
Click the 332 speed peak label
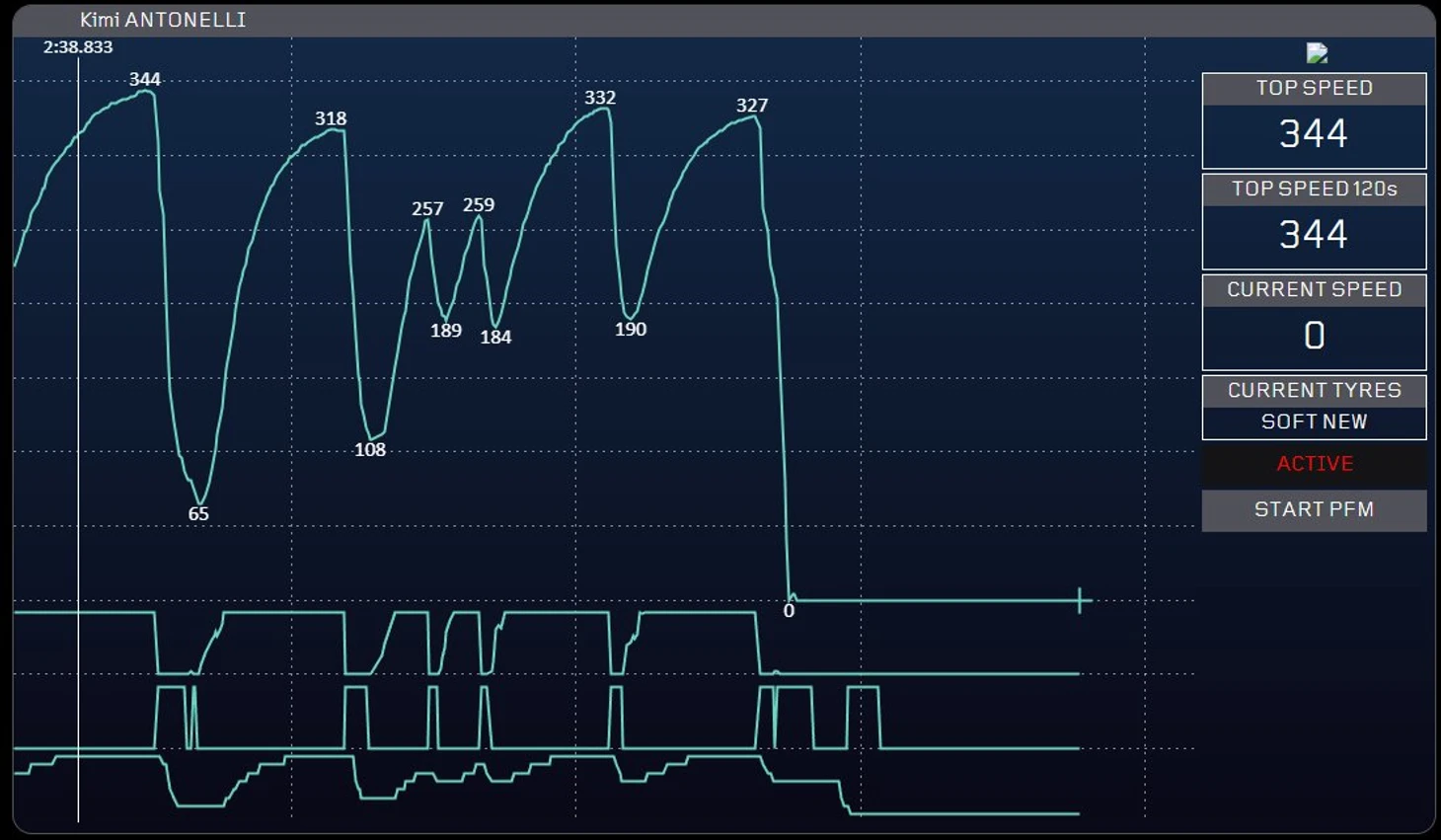600,98
